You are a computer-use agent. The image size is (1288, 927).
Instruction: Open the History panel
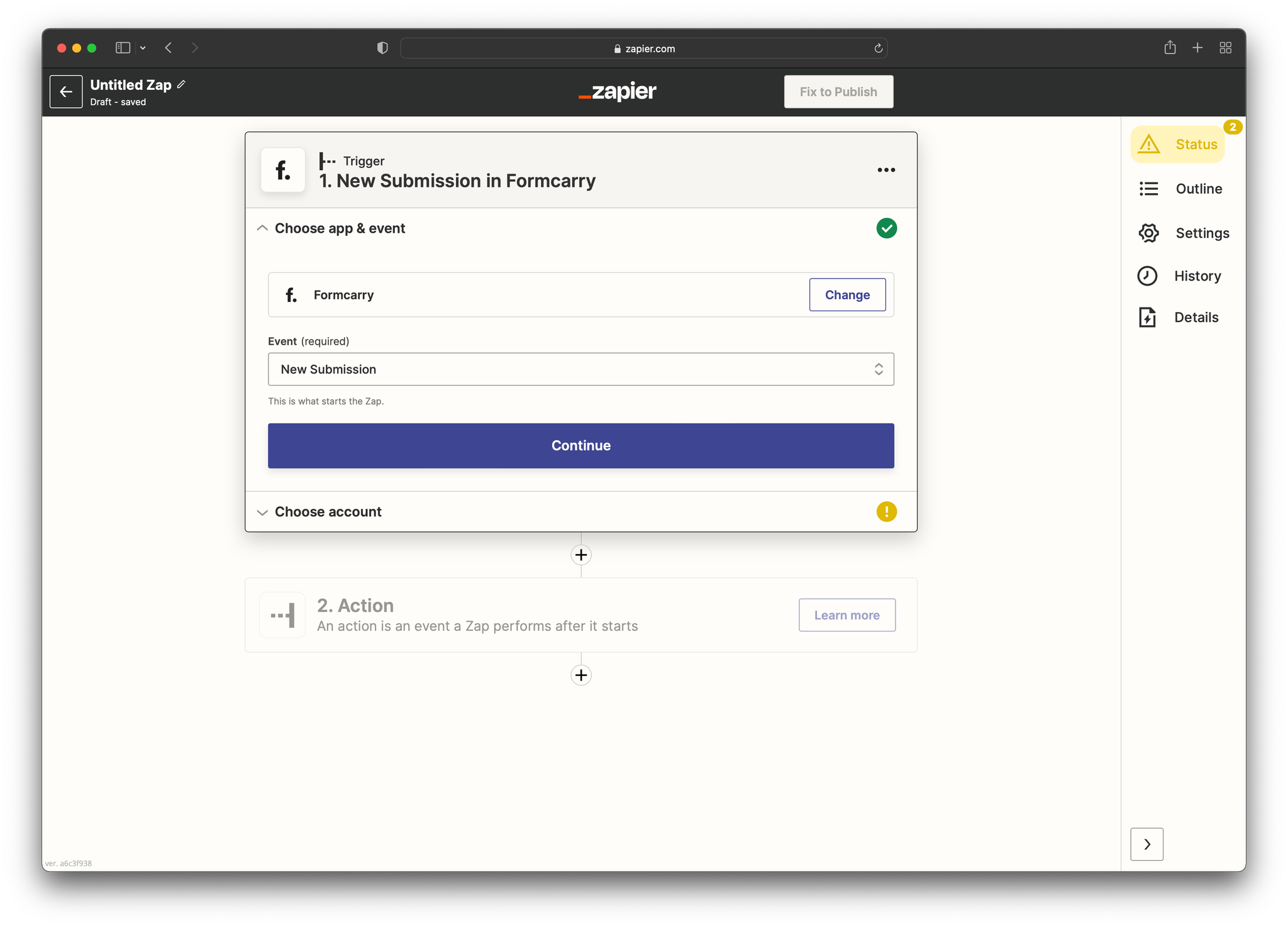(x=1180, y=276)
